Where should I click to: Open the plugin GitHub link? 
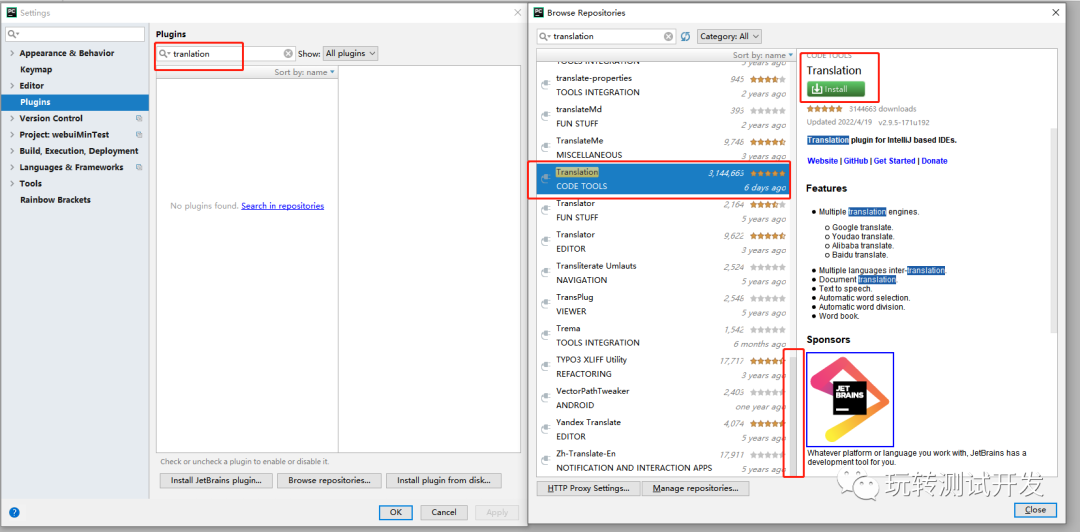[x=855, y=161]
